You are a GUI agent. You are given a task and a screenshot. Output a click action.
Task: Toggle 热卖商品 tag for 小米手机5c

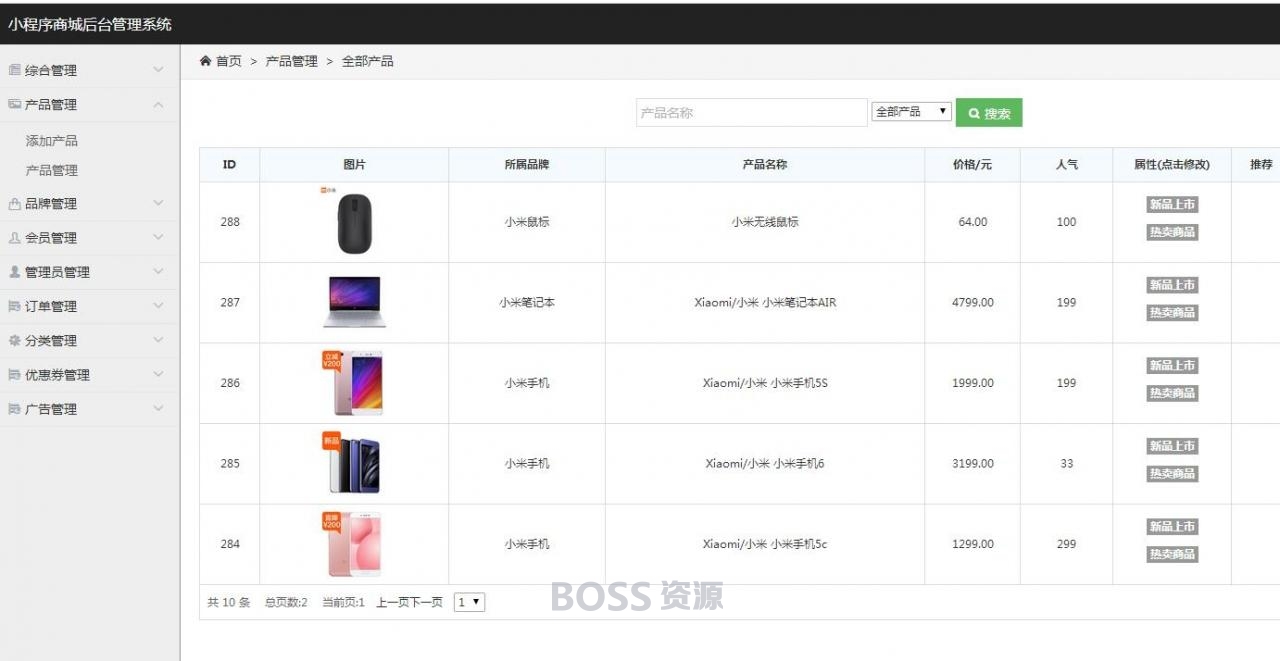pyautogui.click(x=1172, y=554)
